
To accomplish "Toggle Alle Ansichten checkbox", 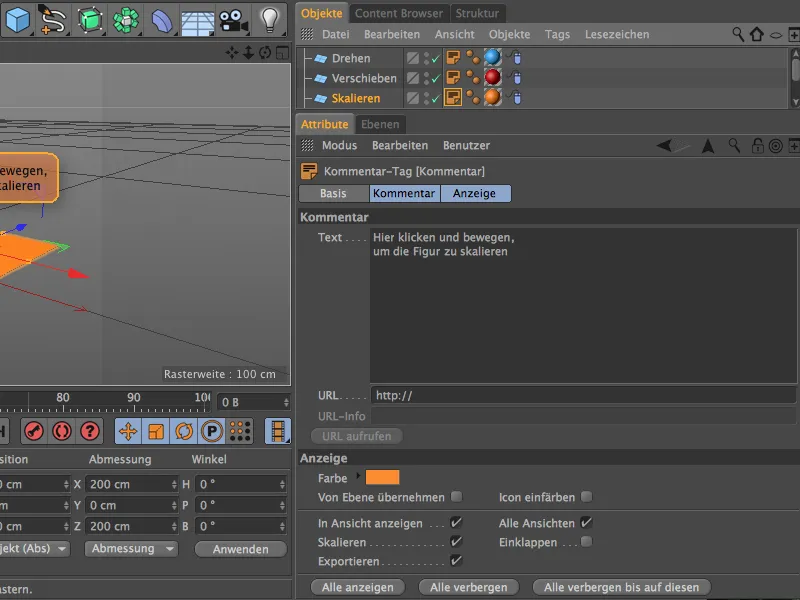I will pyautogui.click(x=586, y=522).
